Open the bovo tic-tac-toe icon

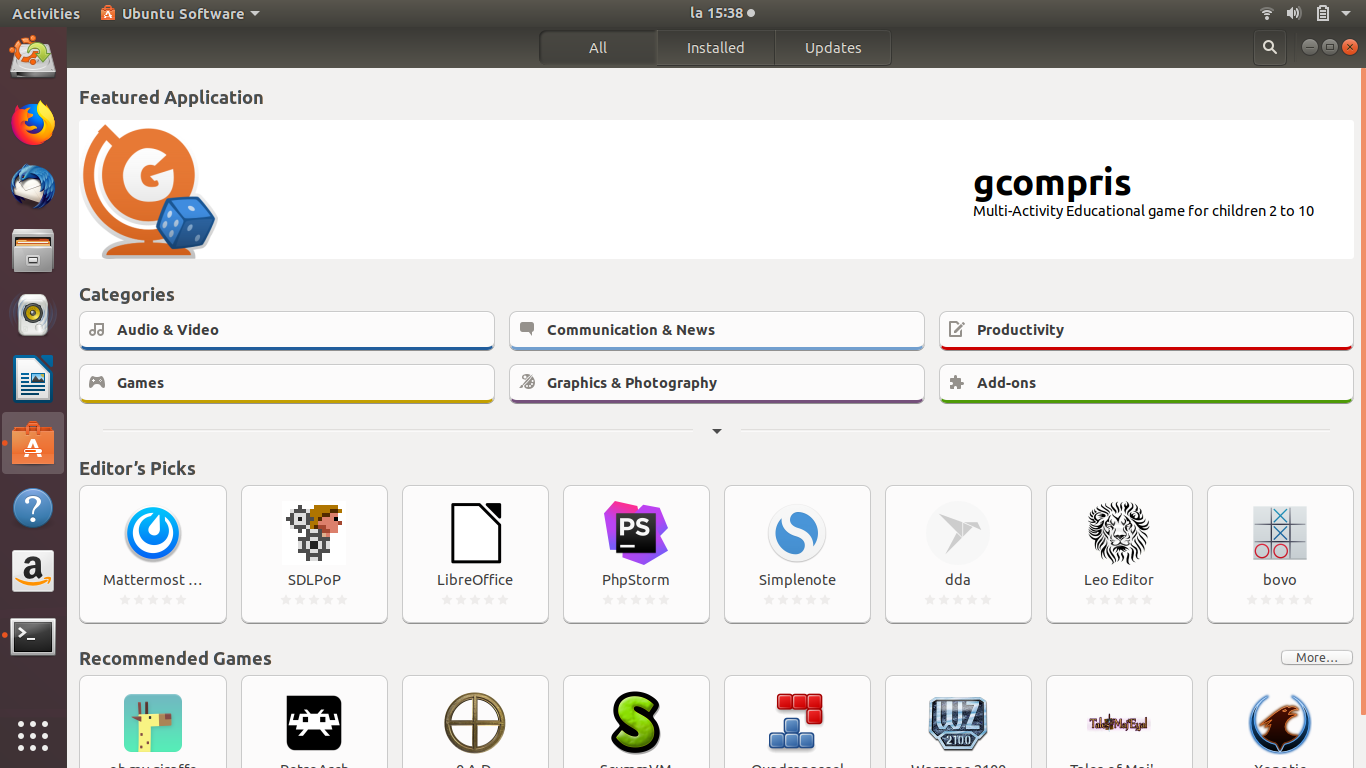point(1279,534)
